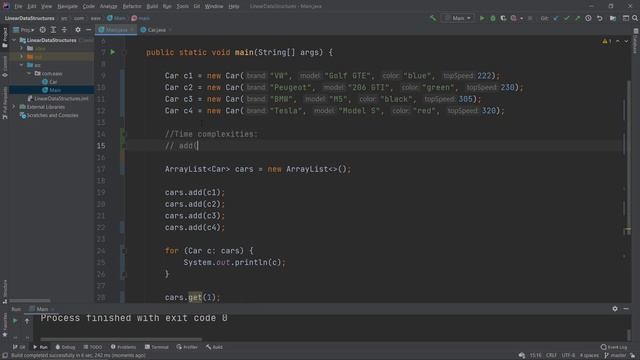Open the Build menu
Image resolution: width=640 pixels, height=360 pixels.
[152, 6]
